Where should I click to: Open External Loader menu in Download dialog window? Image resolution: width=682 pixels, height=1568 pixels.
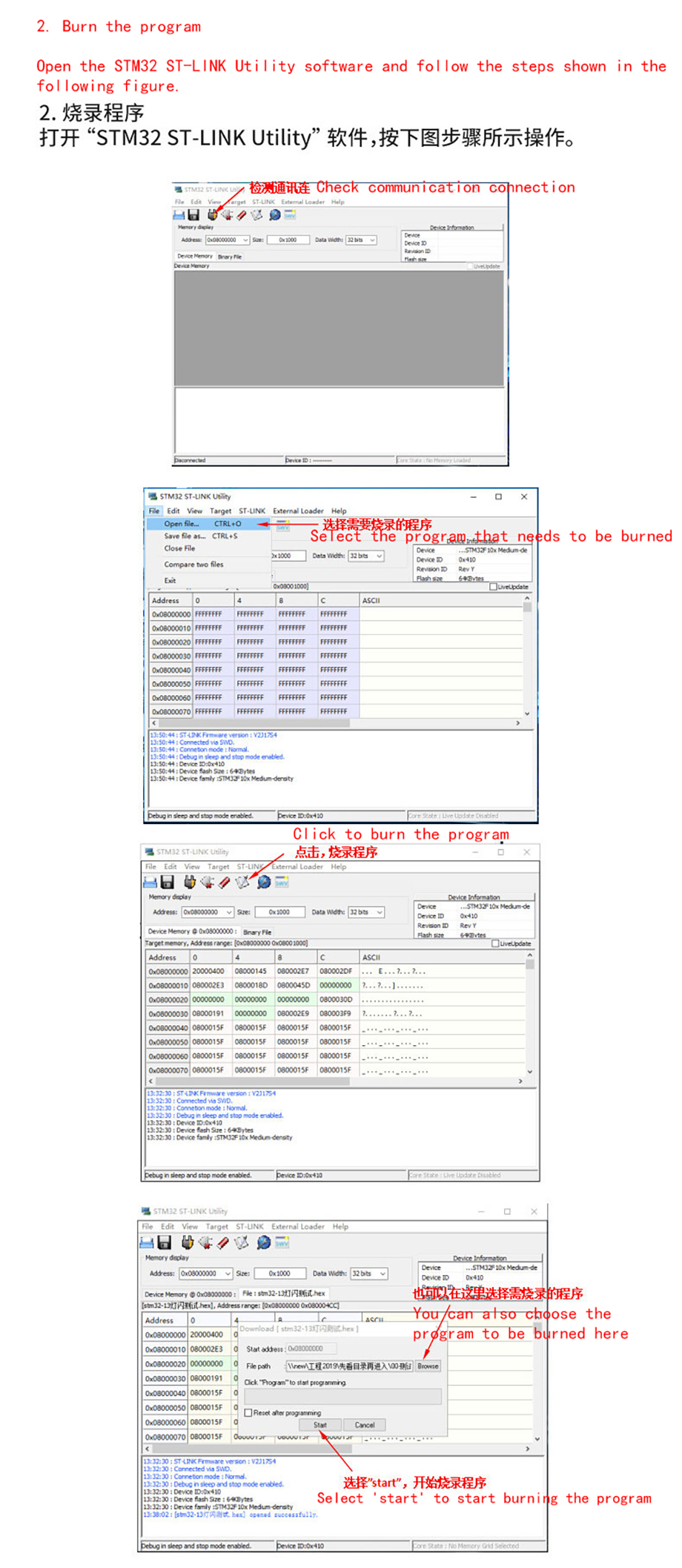[x=297, y=1227]
